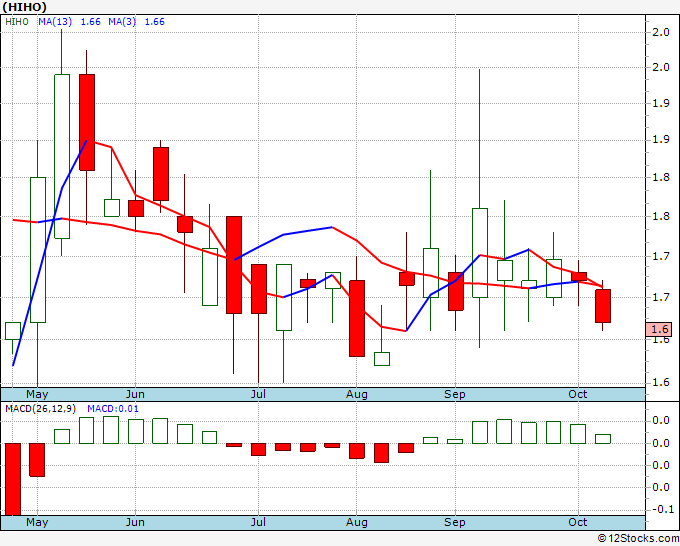Screen dimensions: 680x546
Task: Click the large red candlestick at August start
Action: coord(357,318)
